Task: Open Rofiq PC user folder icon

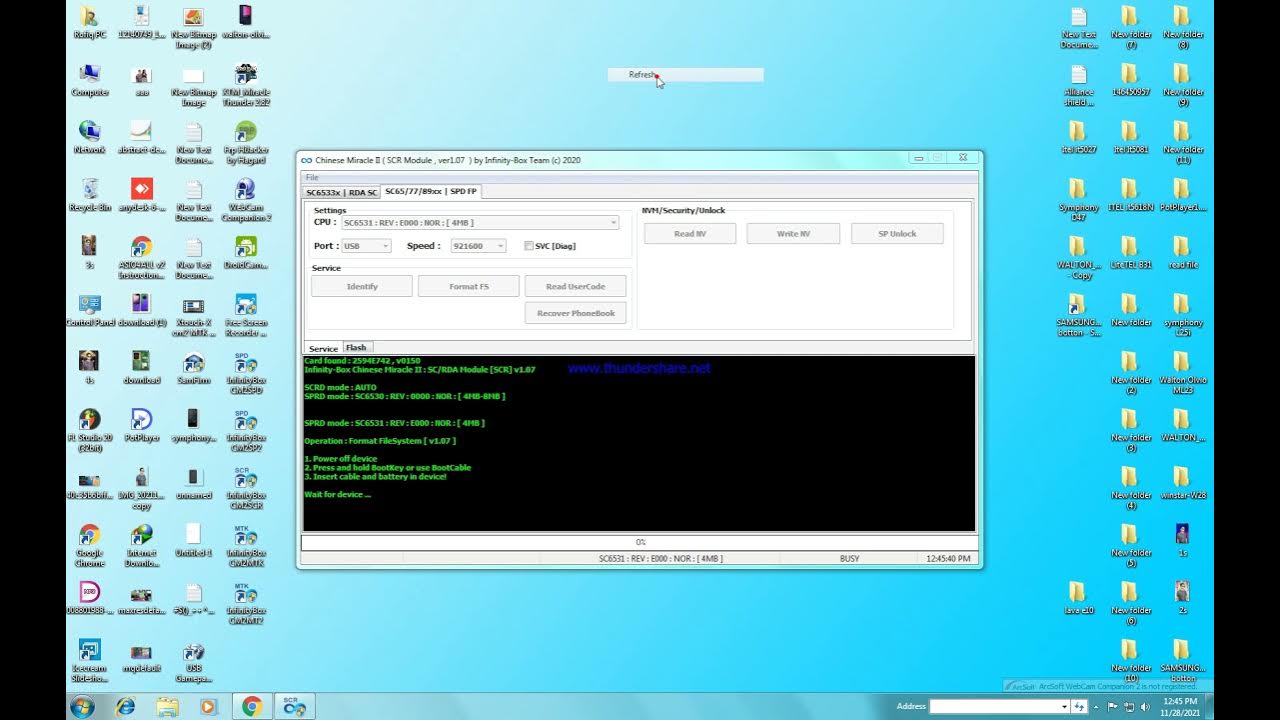Action: click(x=89, y=21)
